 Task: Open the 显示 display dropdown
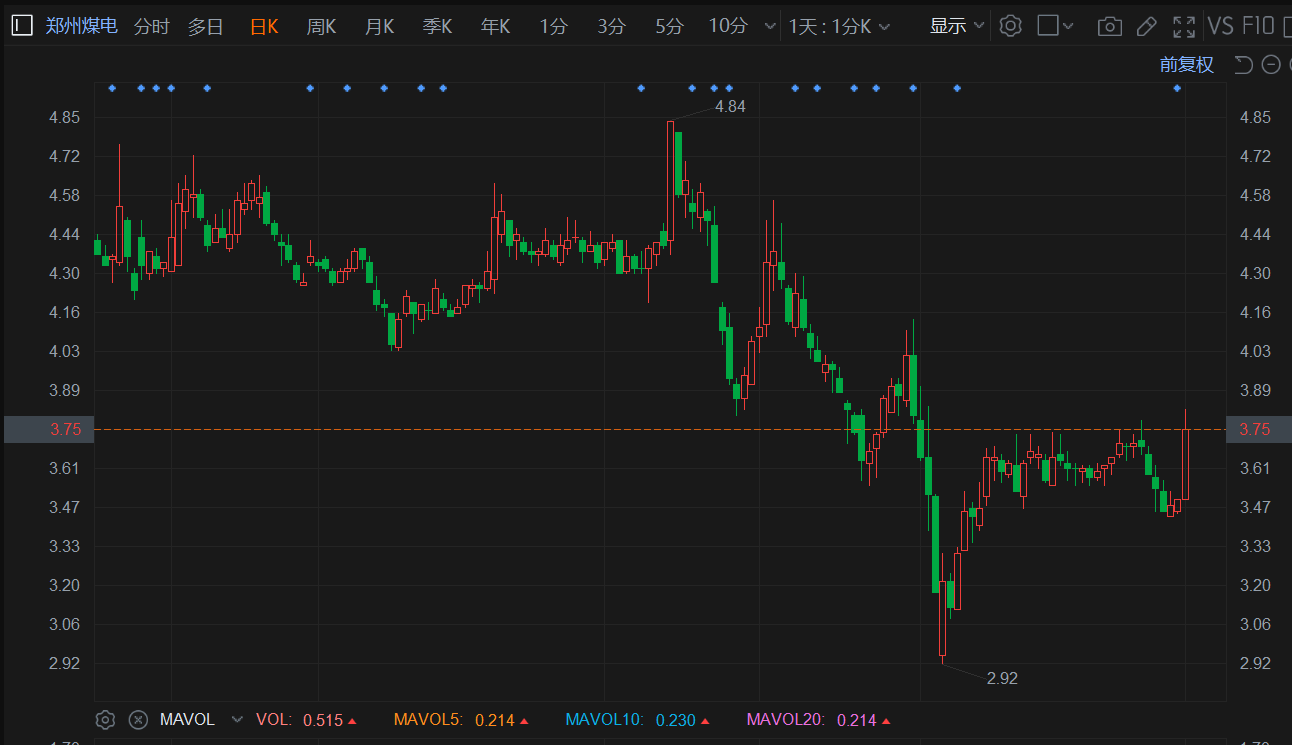(957, 26)
